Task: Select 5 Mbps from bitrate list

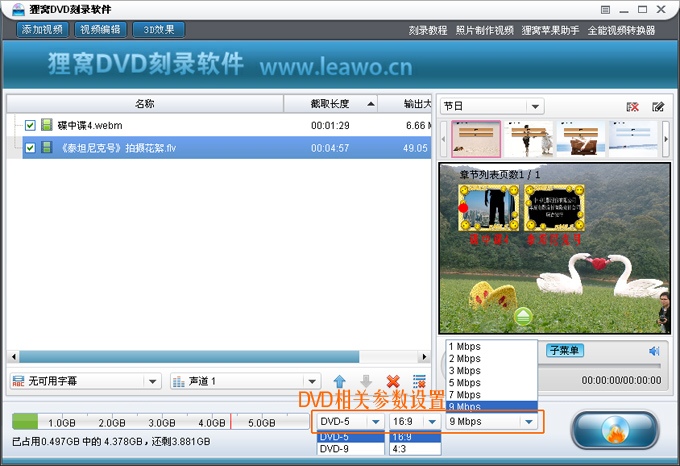Action: tap(492, 383)
